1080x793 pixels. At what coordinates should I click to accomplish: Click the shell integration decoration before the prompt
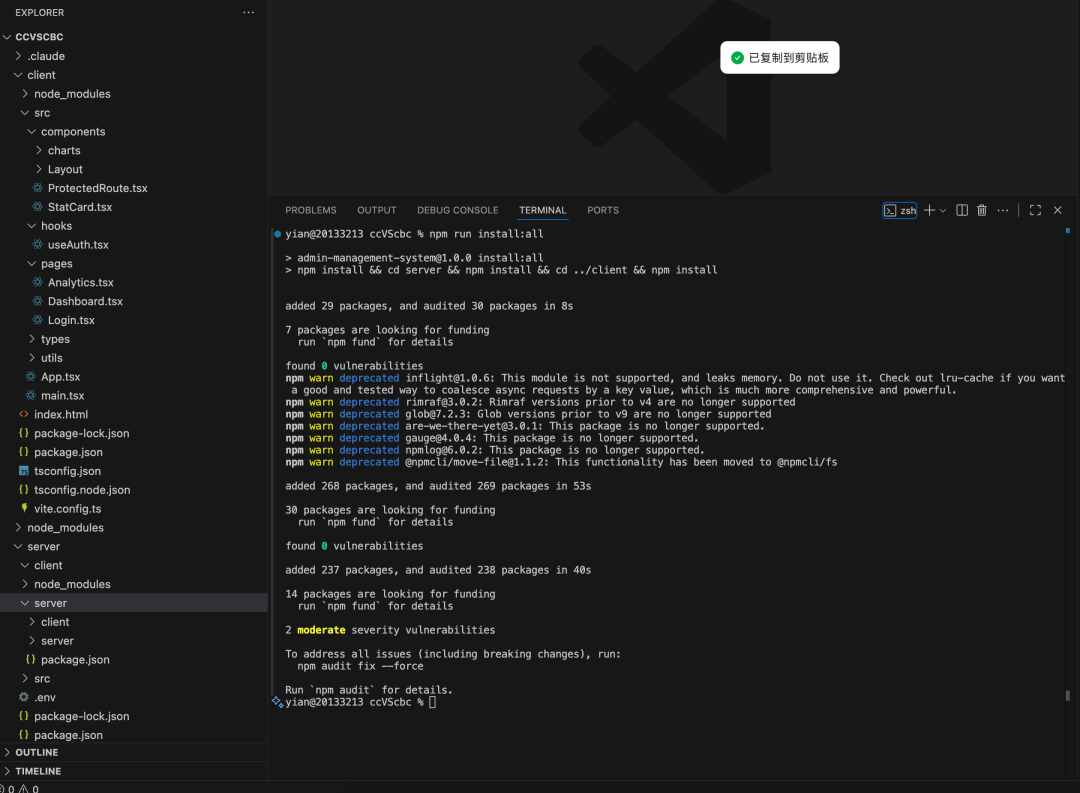[277, 702]
